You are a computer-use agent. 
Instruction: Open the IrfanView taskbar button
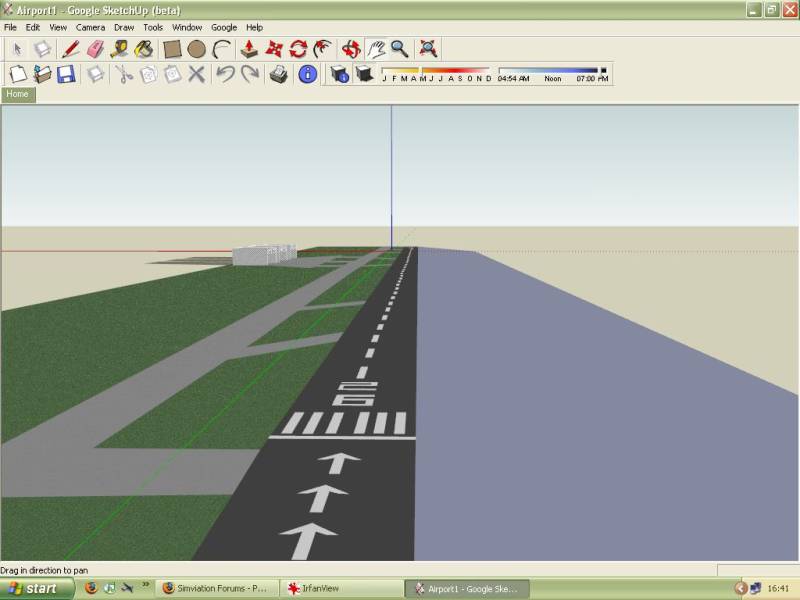pyautogui.click(x=340, y=588)
